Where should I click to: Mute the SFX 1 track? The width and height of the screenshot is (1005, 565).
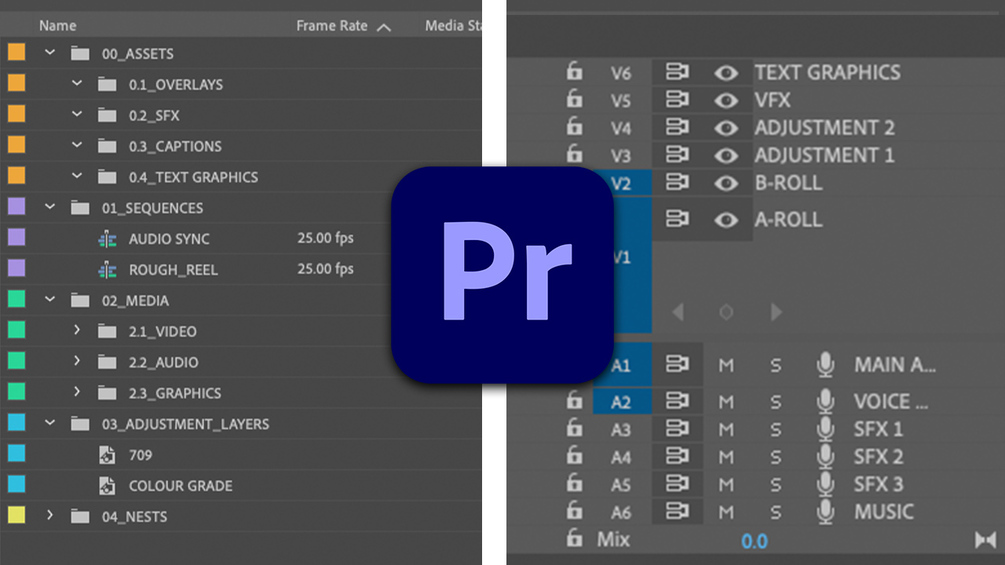click(x=726, y=429)
